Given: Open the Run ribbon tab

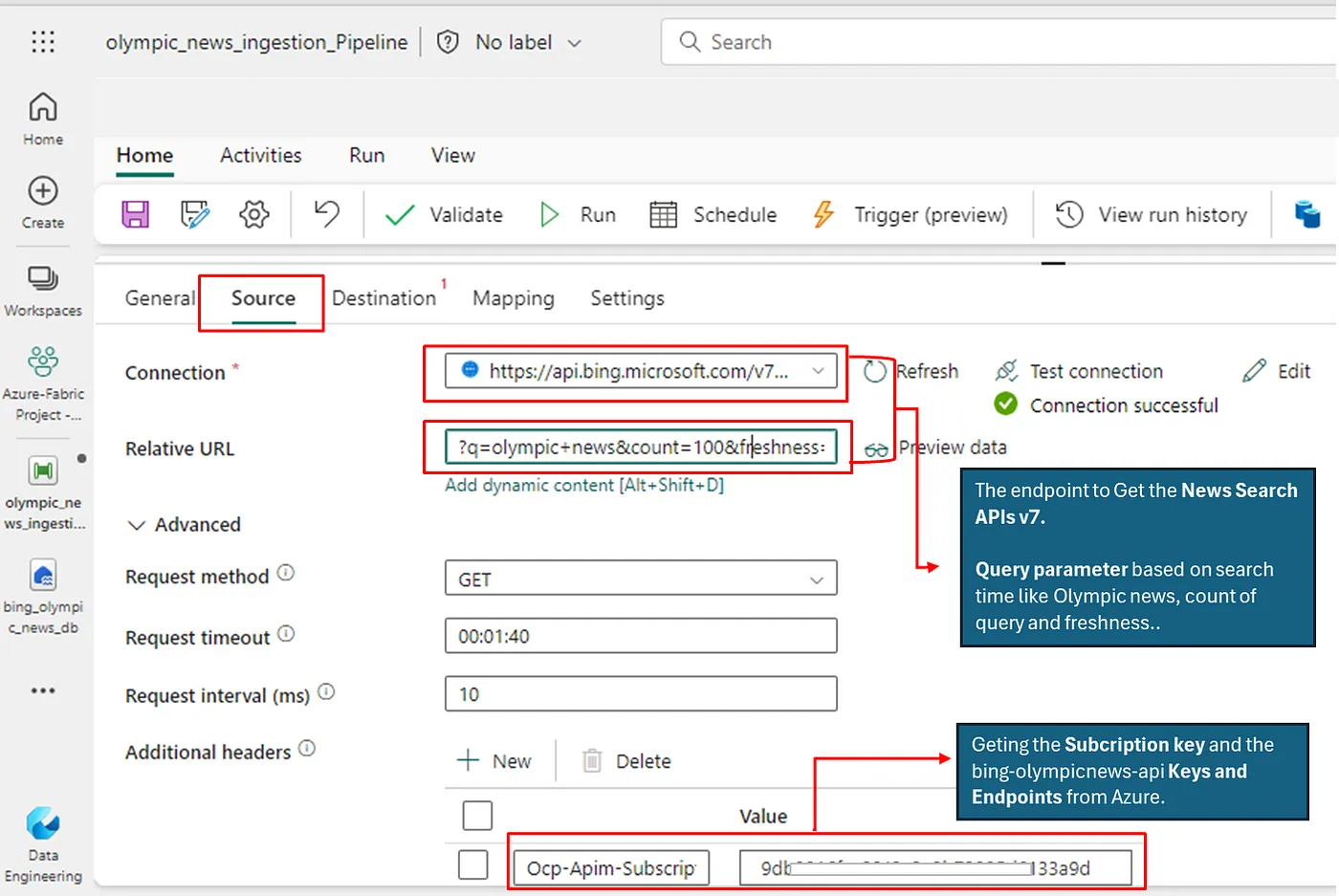Looking at the screenshot, I should (x=367, y=156).
